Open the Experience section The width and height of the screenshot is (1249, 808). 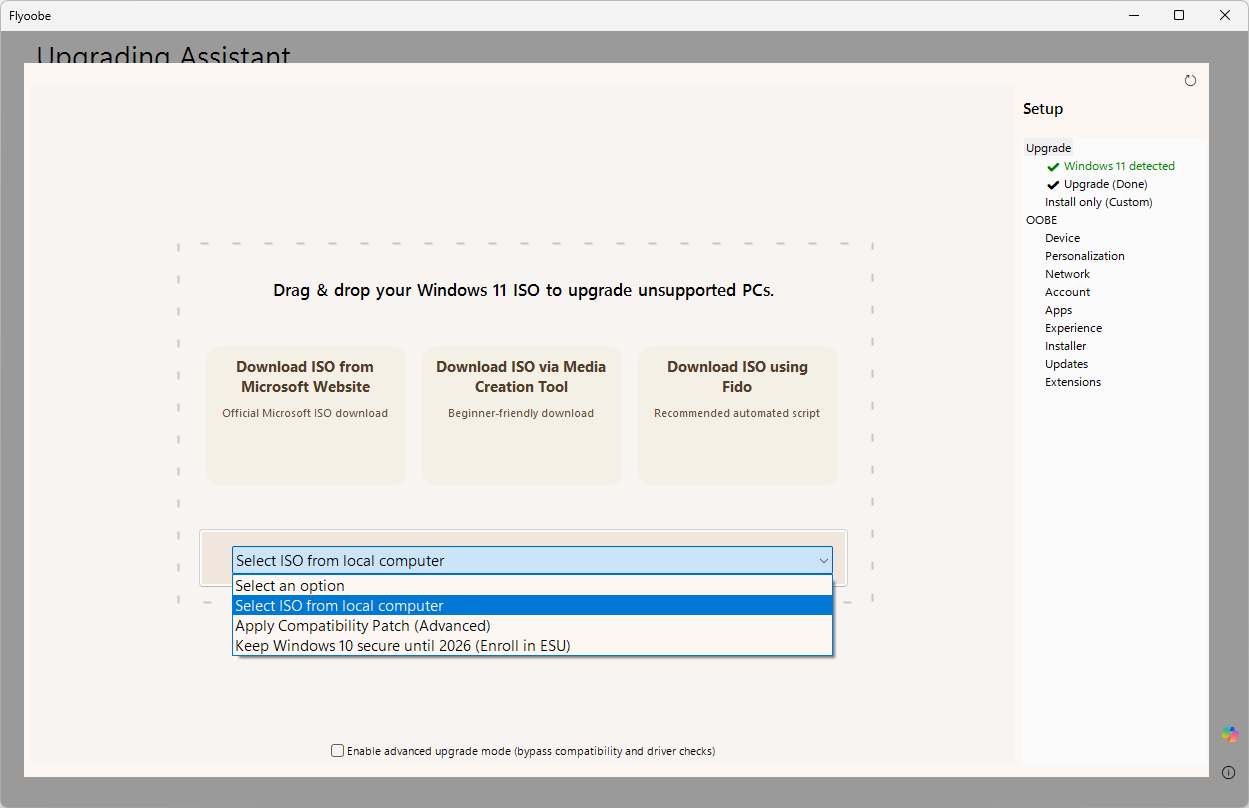(x=1073, y=328)
